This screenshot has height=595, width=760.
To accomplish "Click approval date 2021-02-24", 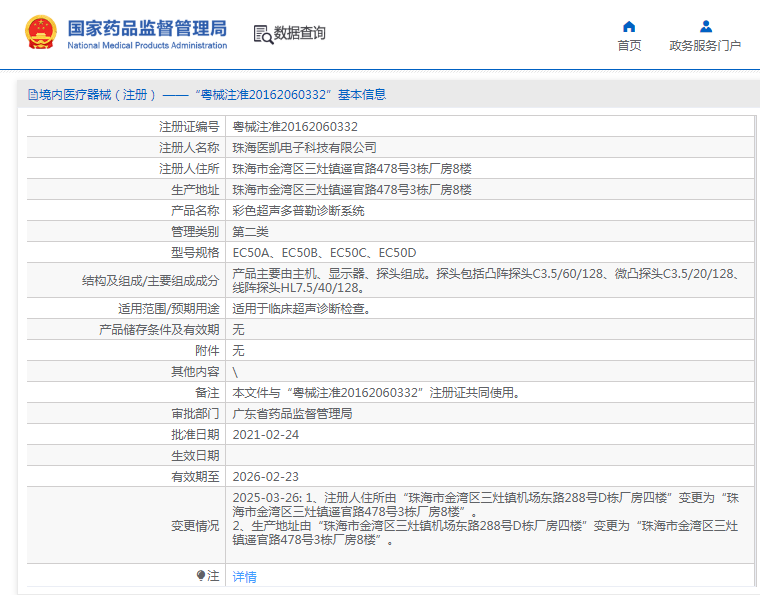I will (x=266, y=435).
